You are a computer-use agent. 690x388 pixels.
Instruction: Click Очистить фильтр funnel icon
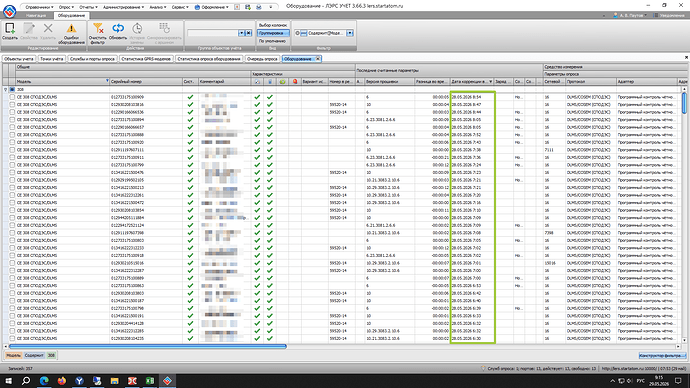click(98, 29)
